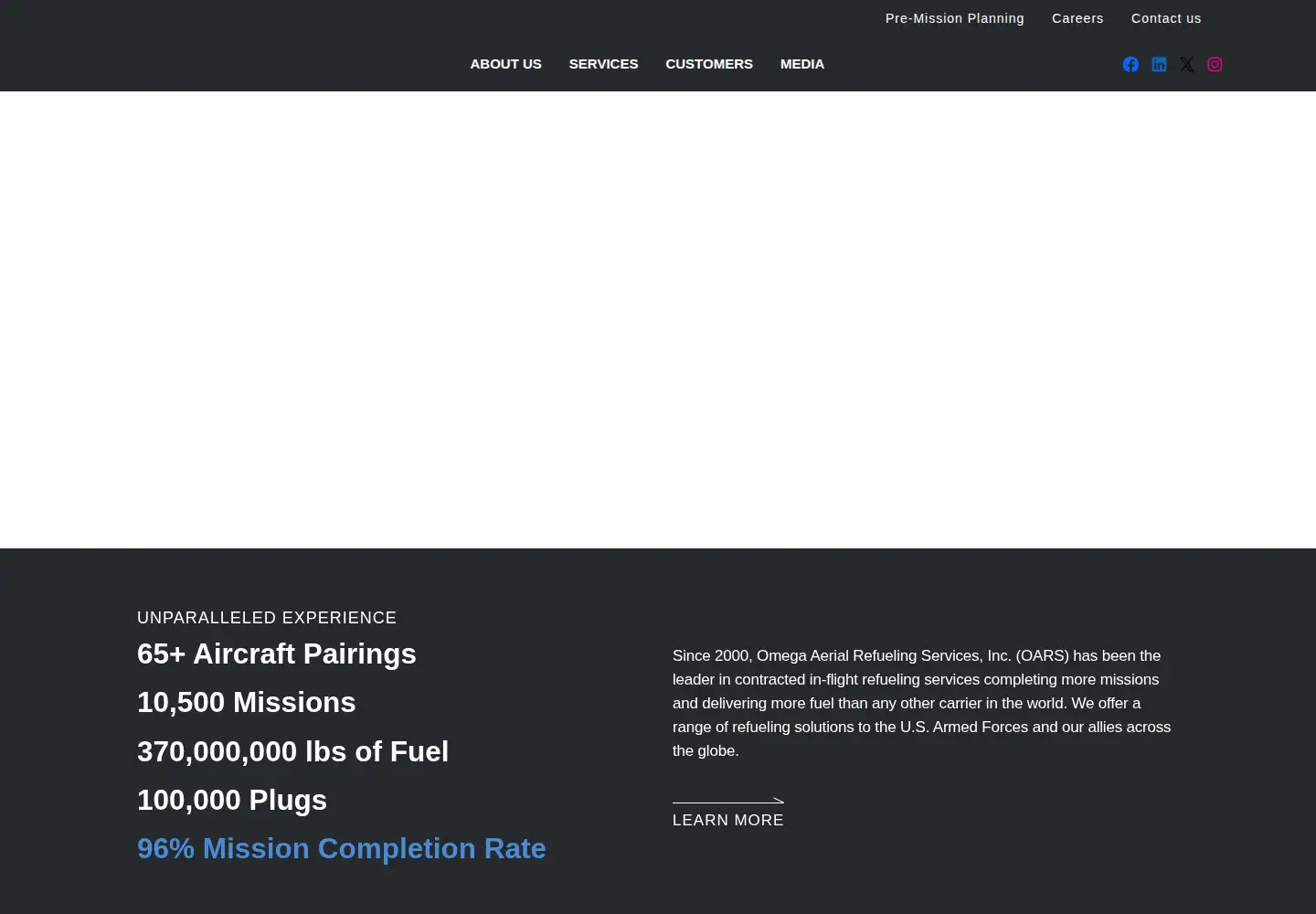Open the Instagram social icon
The image size is (1316, 914).
1215,64
